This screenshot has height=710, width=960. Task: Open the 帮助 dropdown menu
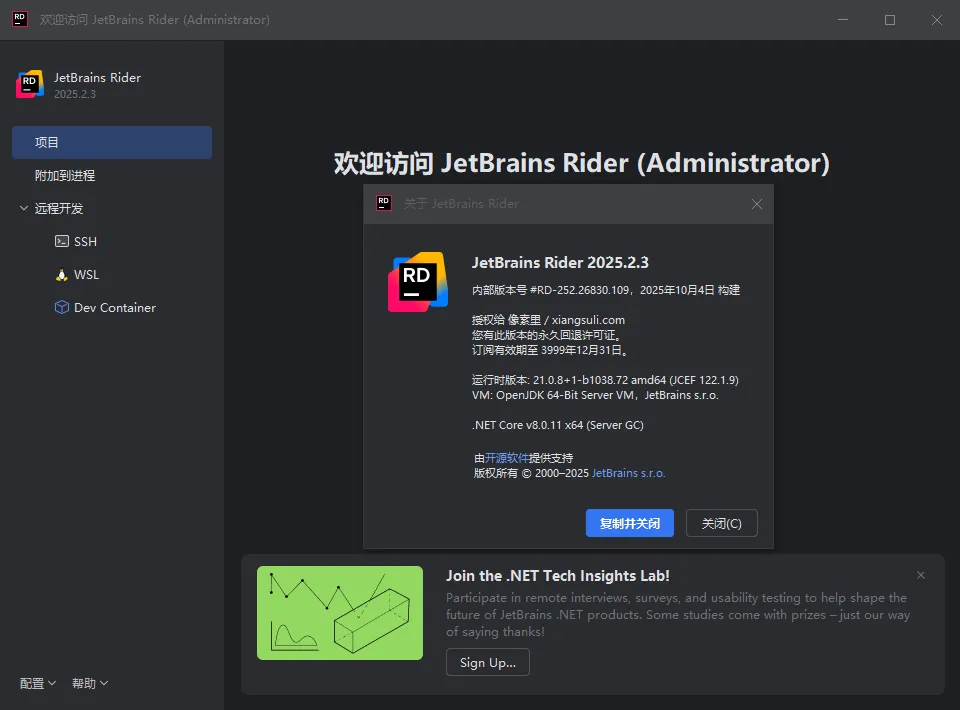click(90, 684)
